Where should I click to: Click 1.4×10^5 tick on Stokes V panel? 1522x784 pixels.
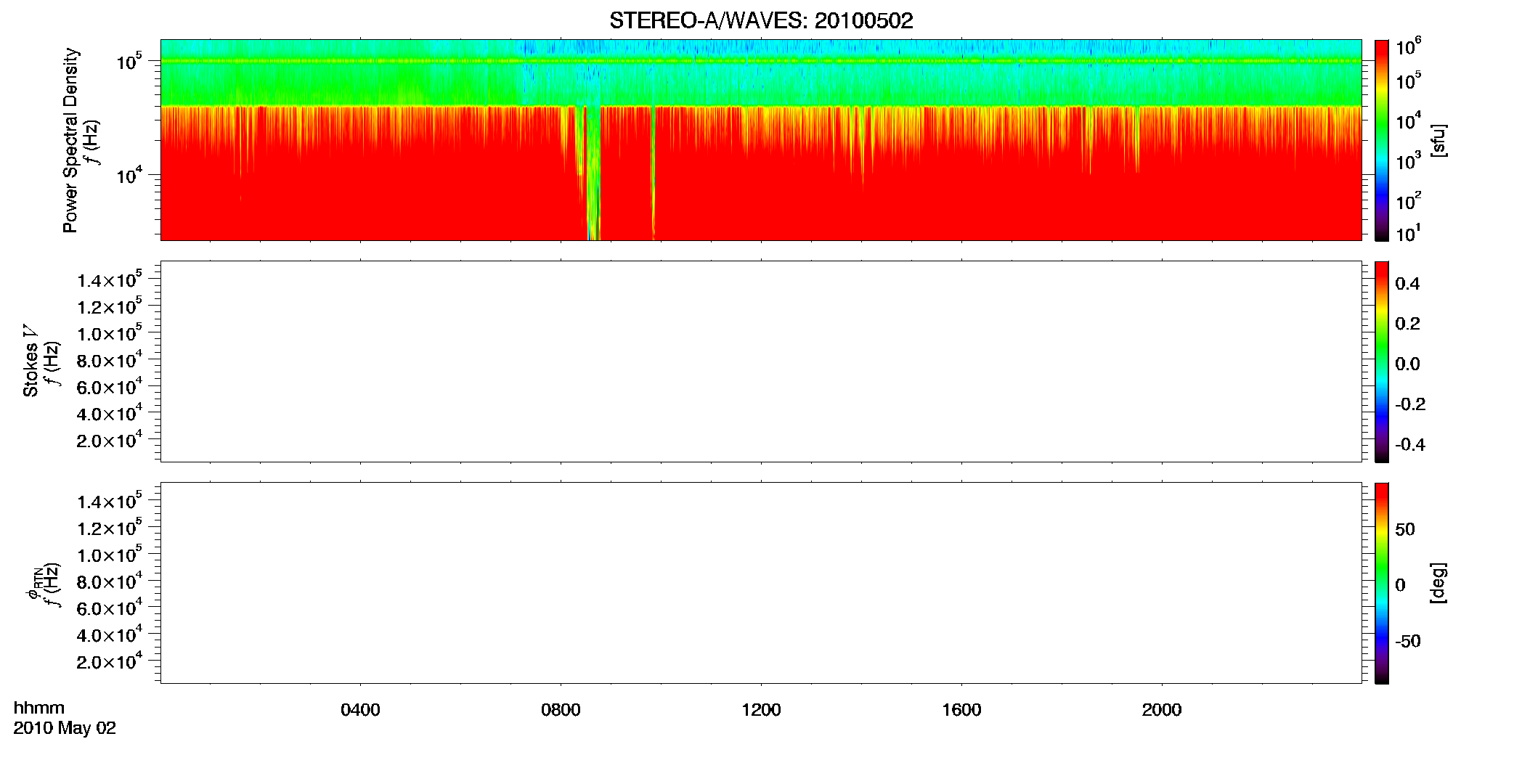coord(110,279)
